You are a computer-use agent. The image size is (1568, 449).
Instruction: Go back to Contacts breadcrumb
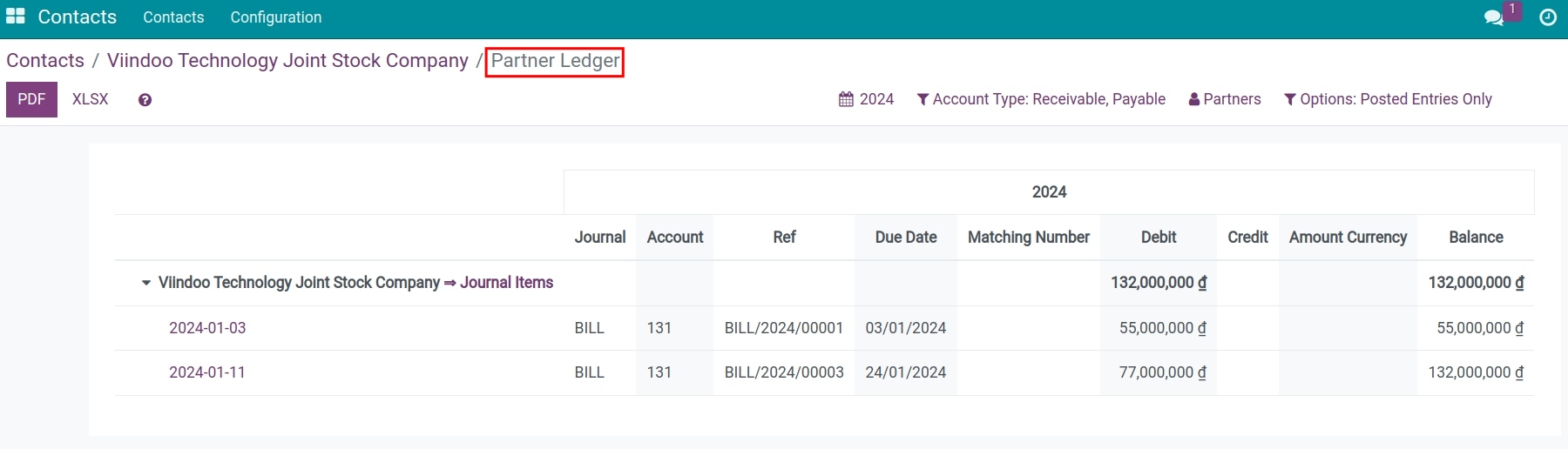(45, 61)
